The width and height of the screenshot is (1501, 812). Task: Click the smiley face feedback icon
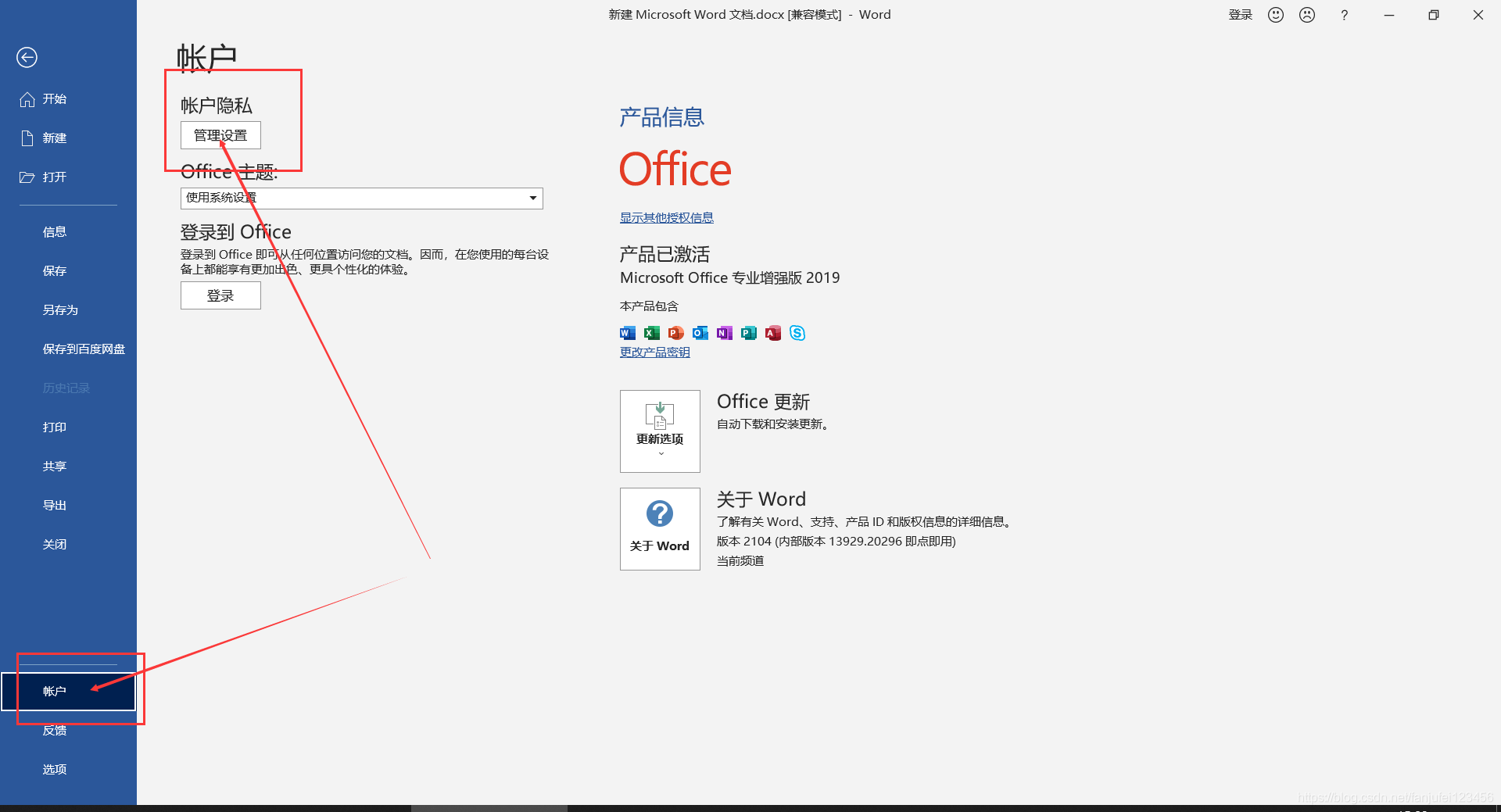1276,15
